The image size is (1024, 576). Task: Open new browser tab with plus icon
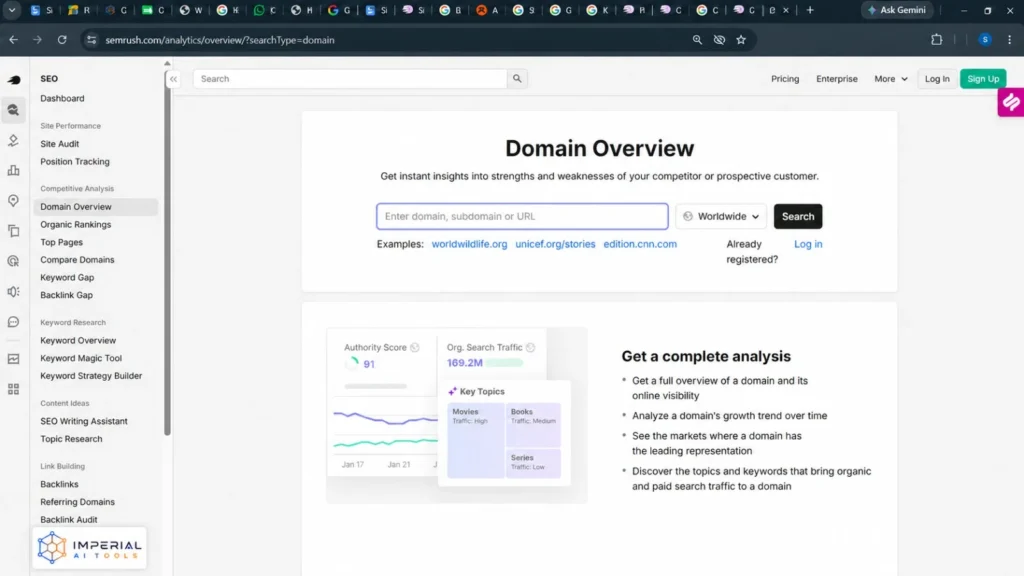click(x=810, y=10)
